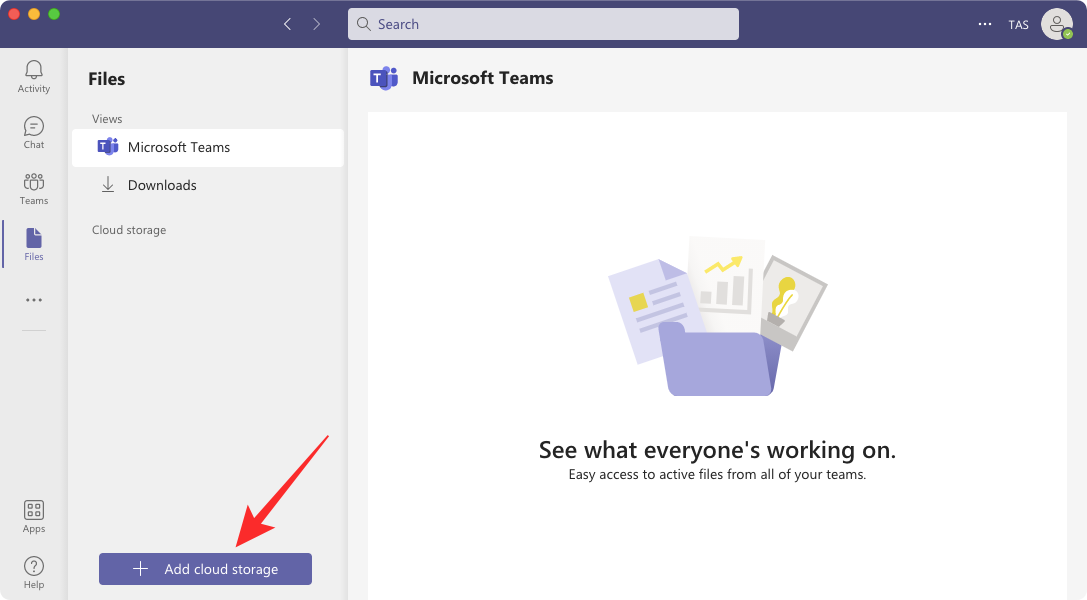Select the Files icon in the app rail
This screenshot has height=600, width=1087.
(33, 243)
